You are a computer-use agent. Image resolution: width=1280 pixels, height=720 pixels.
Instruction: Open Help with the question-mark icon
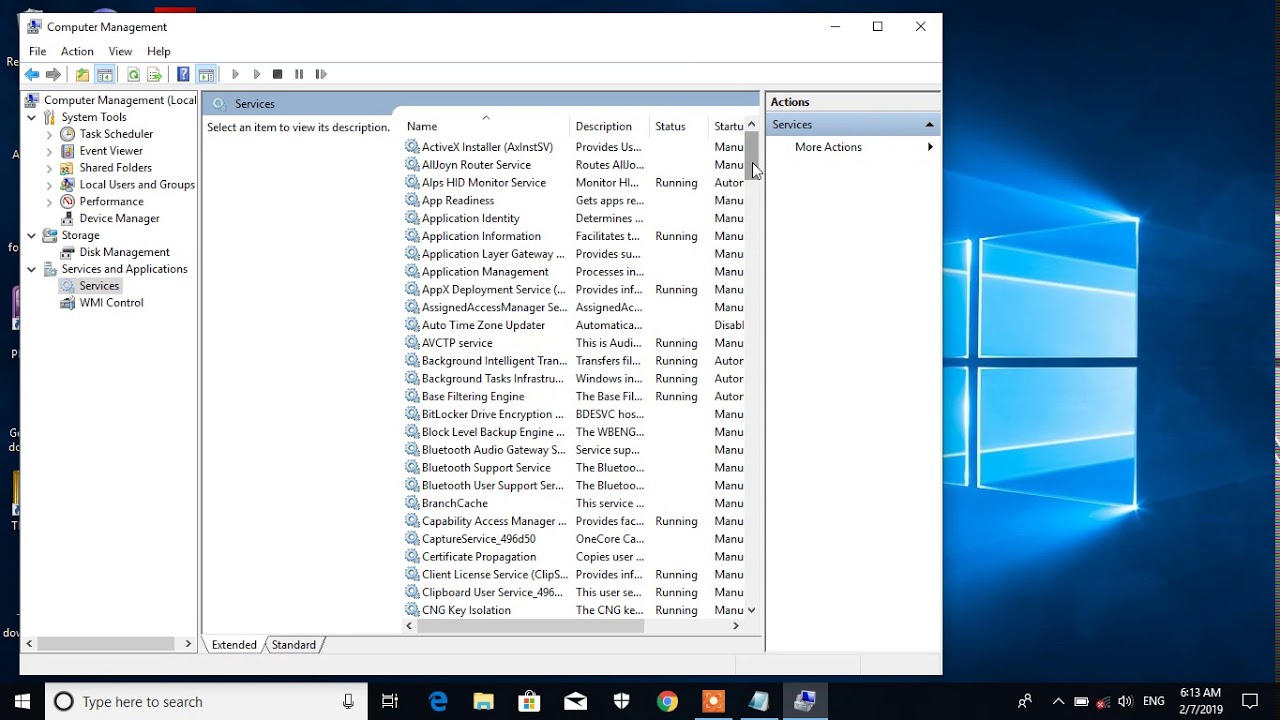[183, 74]
